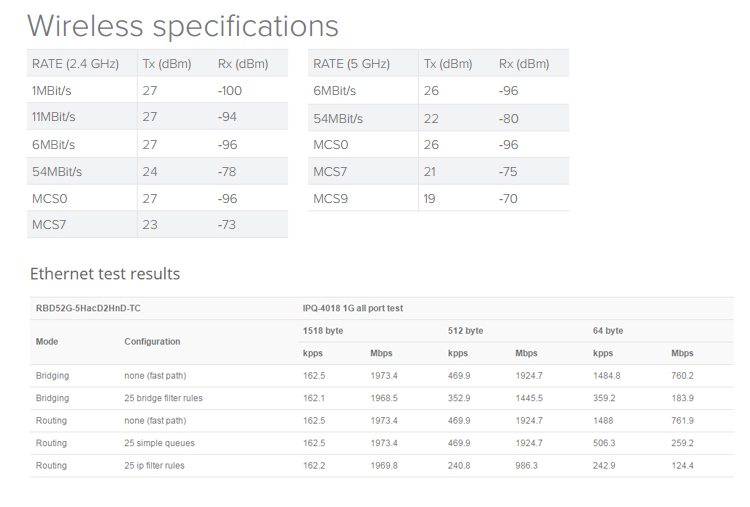
Task: Select the RATE (2.4 GHz) column header
Action: [x=75, y=64]
